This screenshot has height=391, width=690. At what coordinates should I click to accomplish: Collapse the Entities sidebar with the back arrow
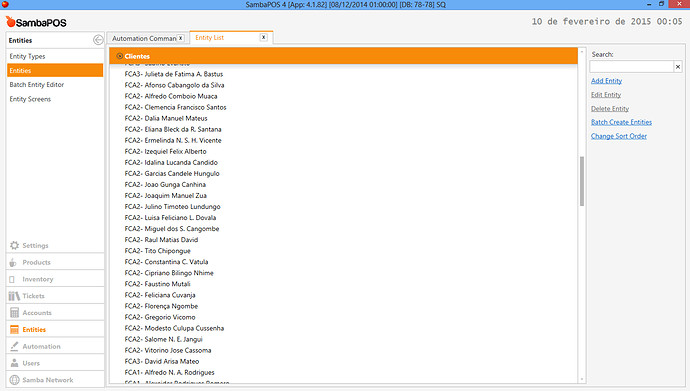point(98,40)
